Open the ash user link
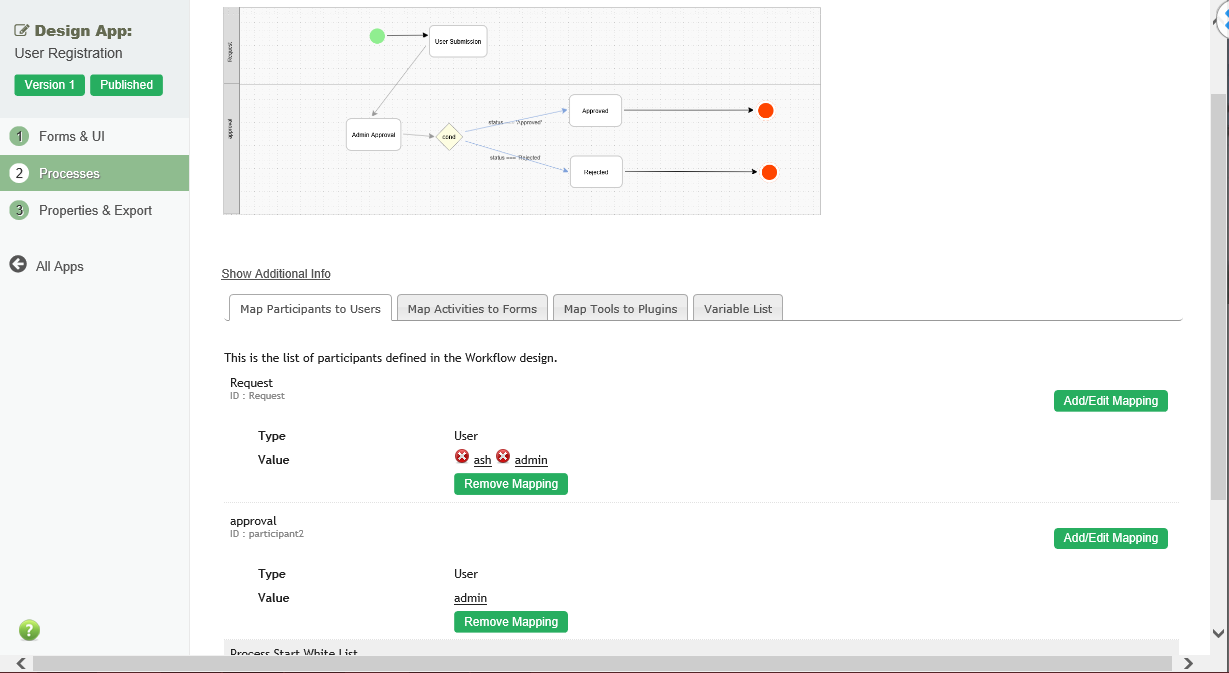 (x=483, y=460)
